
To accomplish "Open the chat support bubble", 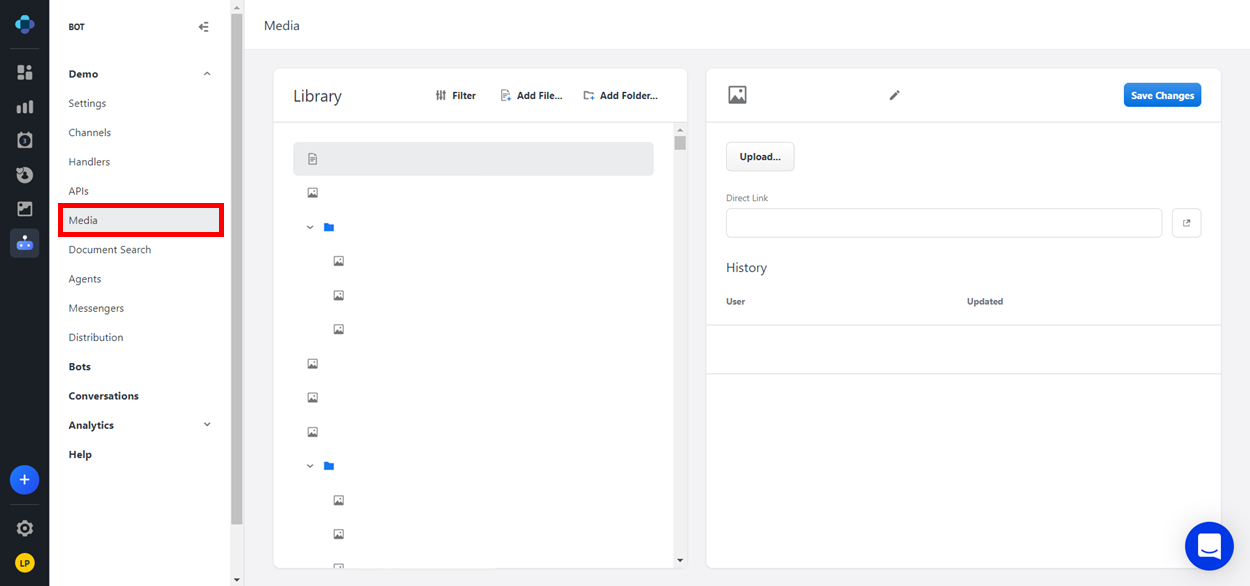I will tap(1209, 546).
